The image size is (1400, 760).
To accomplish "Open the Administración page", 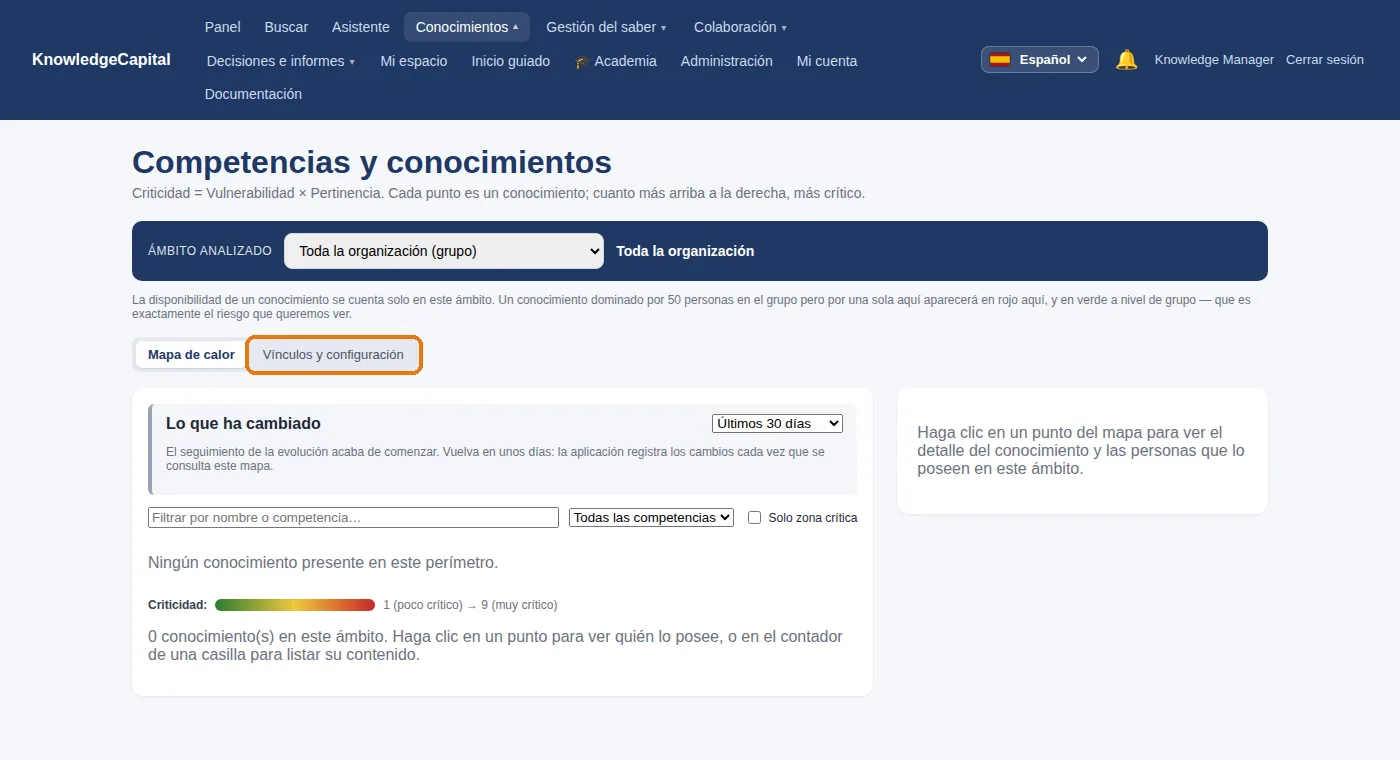I will click(727, 61).
